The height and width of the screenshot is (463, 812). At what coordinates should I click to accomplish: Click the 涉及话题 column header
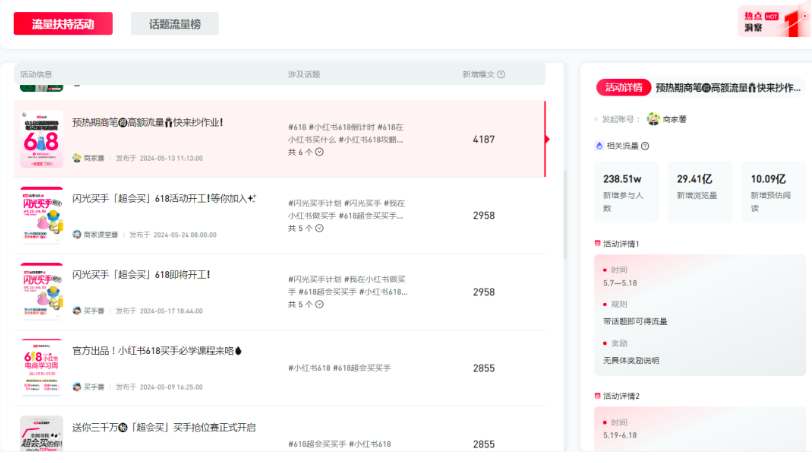pos(304,75)
